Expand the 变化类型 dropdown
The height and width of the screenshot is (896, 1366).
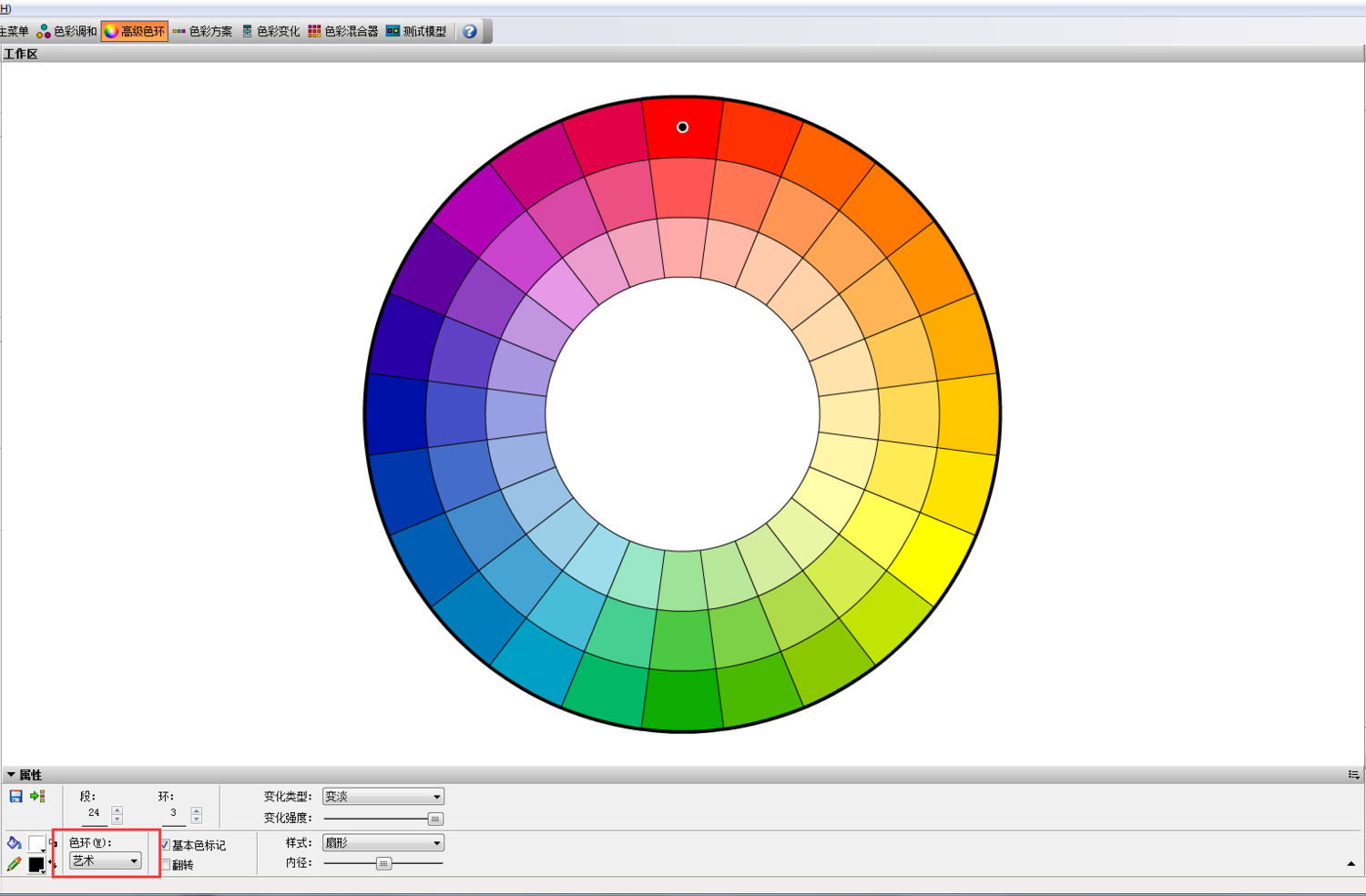click(x=382, y=797)
